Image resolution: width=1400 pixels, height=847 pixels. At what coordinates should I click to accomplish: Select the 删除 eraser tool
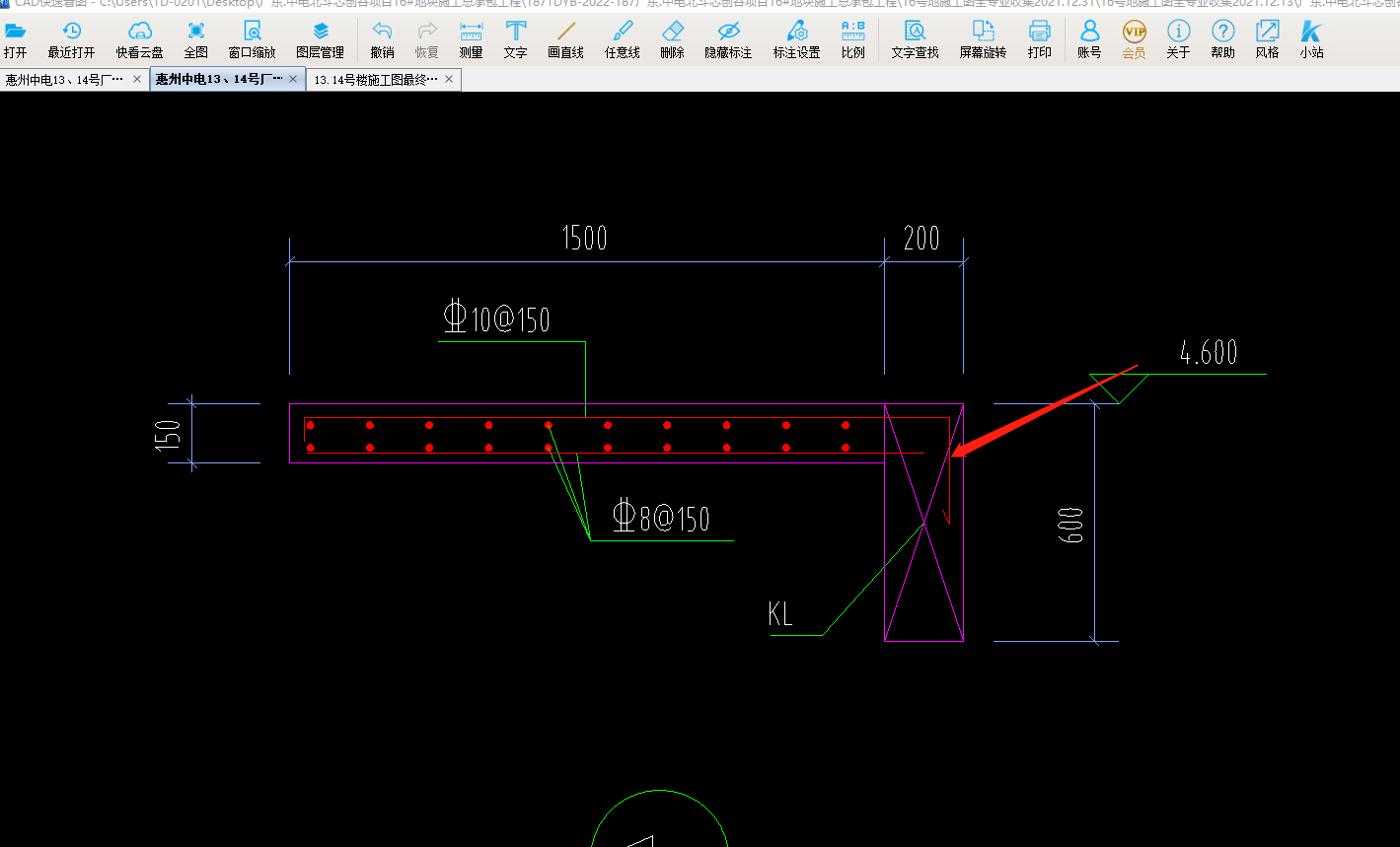(672, 40)
